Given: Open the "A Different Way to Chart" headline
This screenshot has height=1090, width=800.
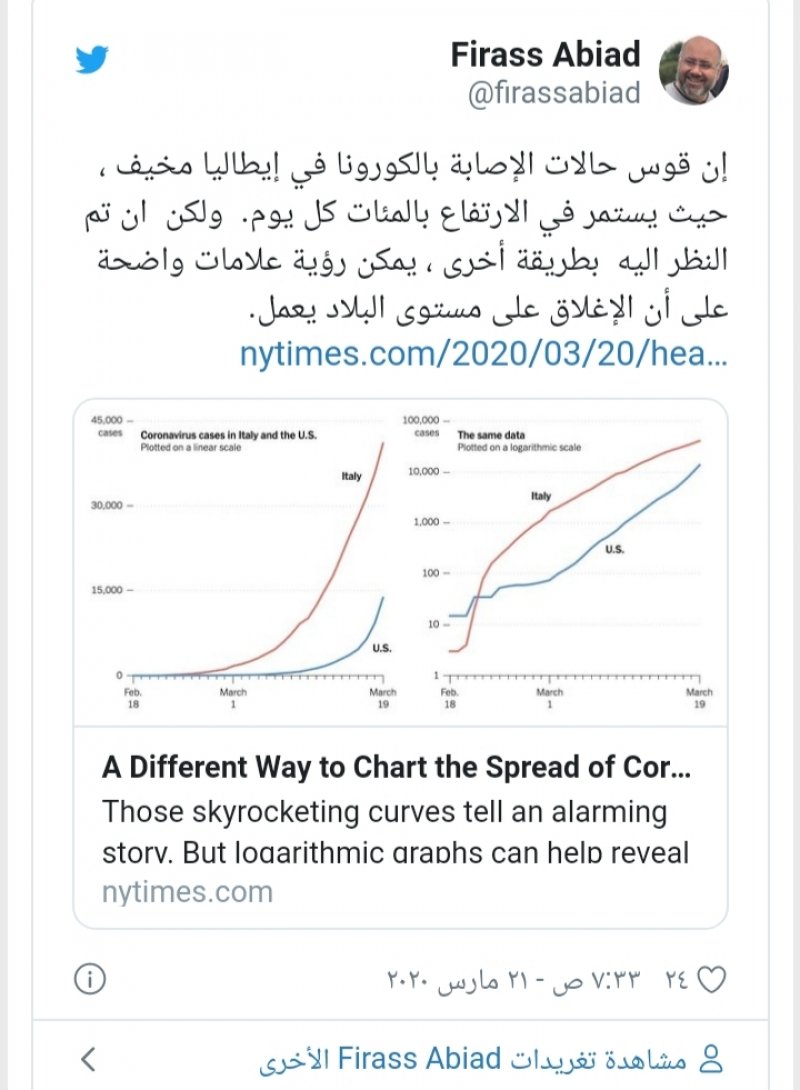Looking at the screenshot, I should (396, 768).
